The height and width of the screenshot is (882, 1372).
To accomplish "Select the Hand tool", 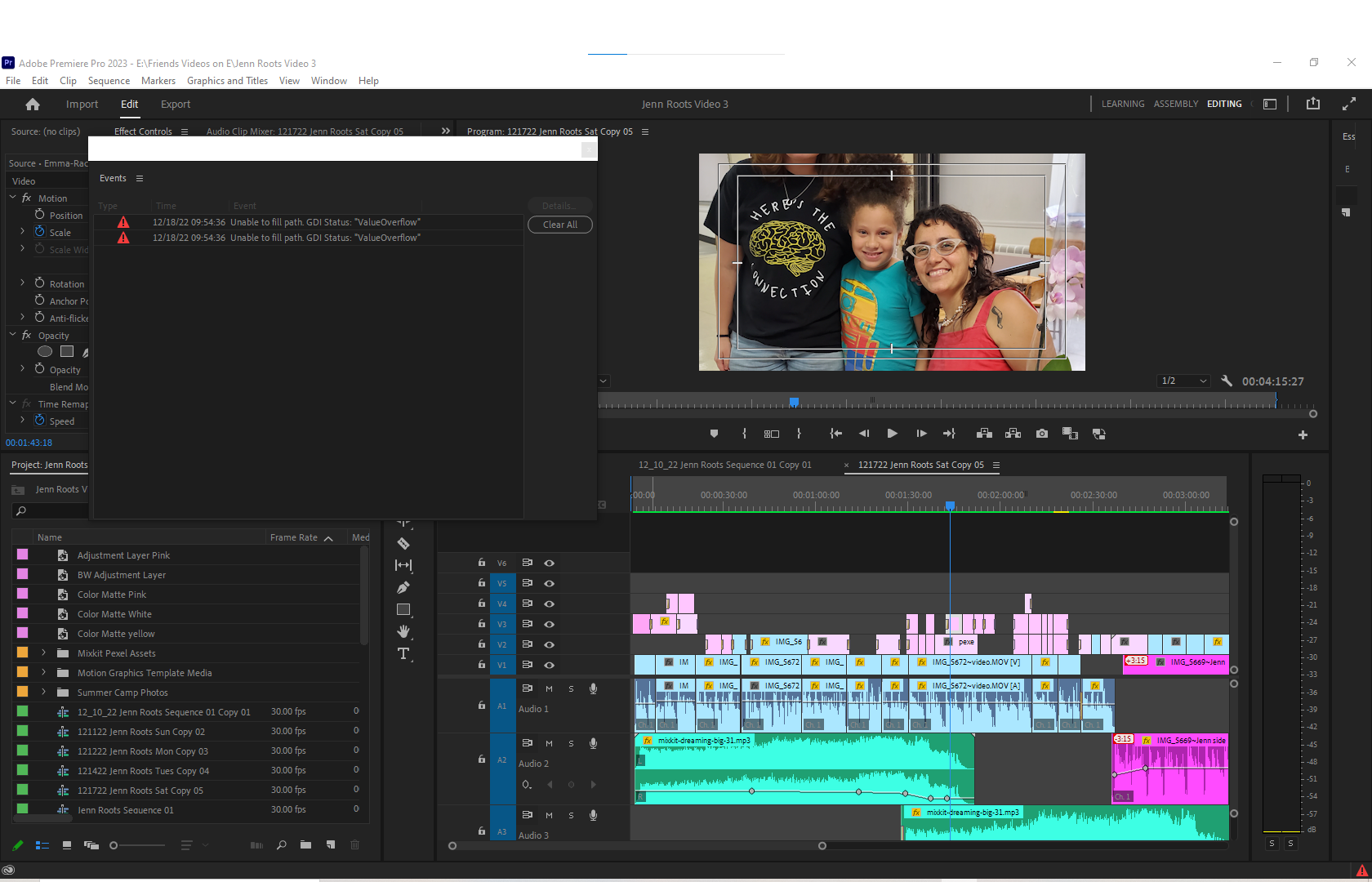I will (x=403, y=631).
